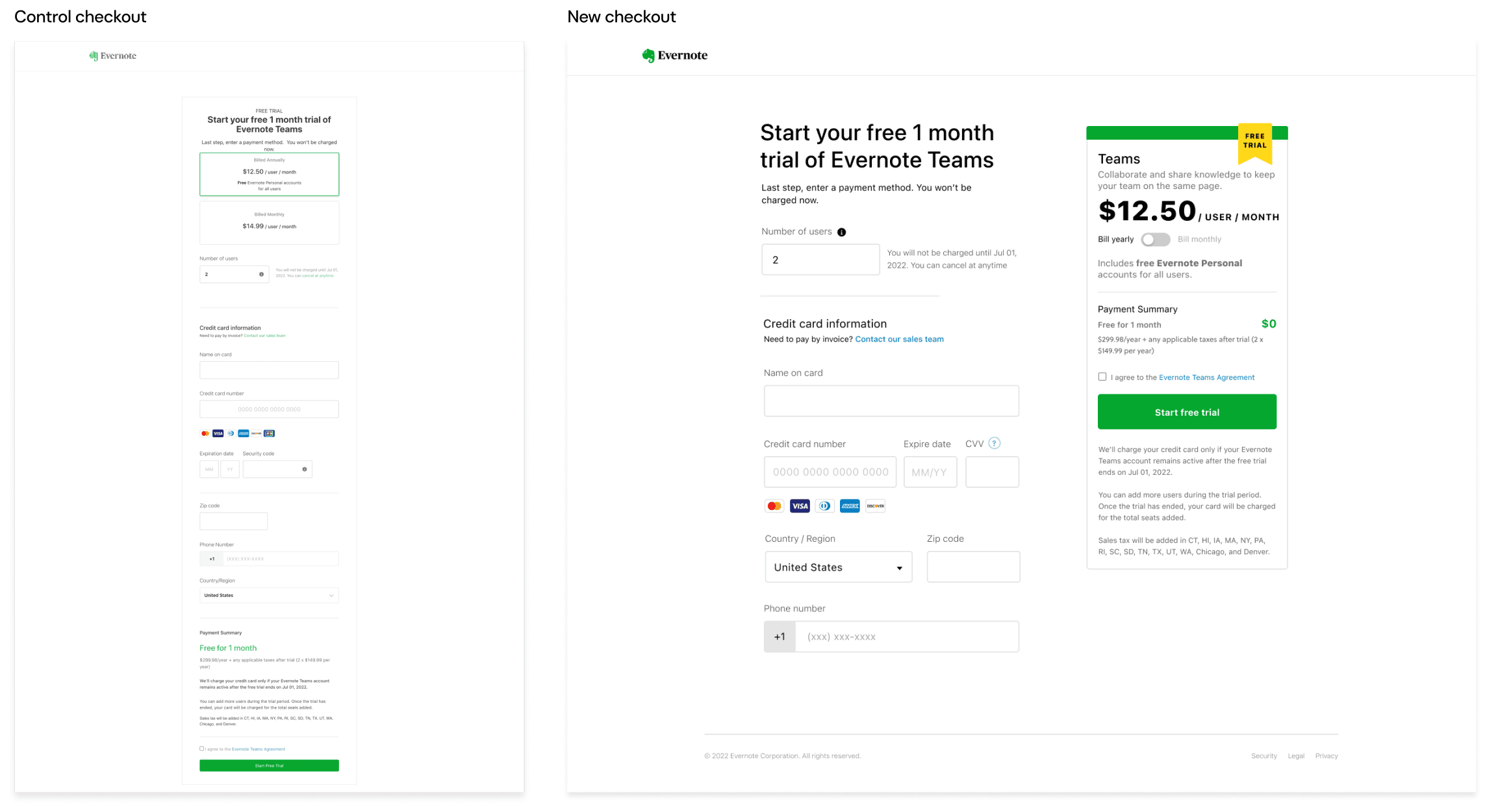Click phone number field in Control checkout

pos(281,559)
